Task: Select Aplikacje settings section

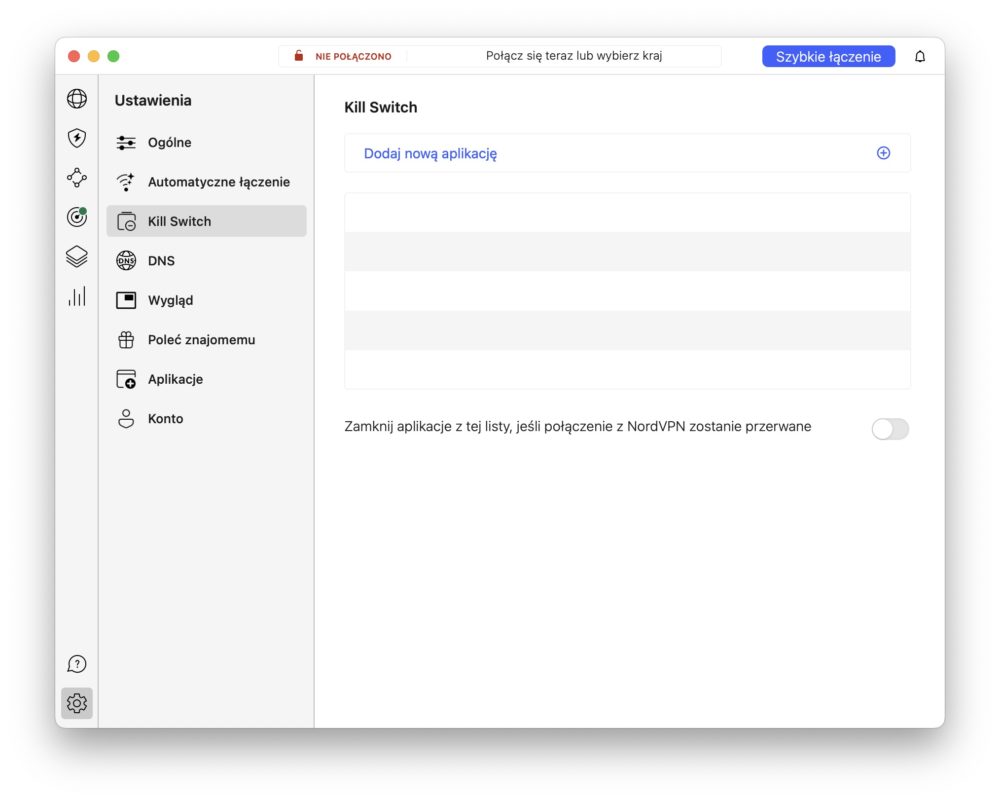Action: 207,379
